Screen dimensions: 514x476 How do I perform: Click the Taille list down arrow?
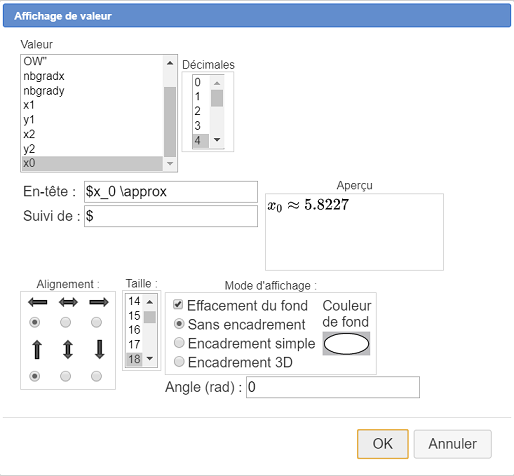150,359
